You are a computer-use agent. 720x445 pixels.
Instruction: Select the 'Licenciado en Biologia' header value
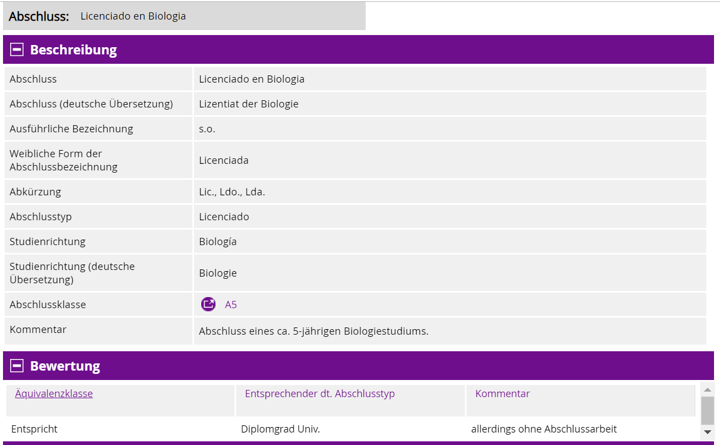[x=133, y=16]
